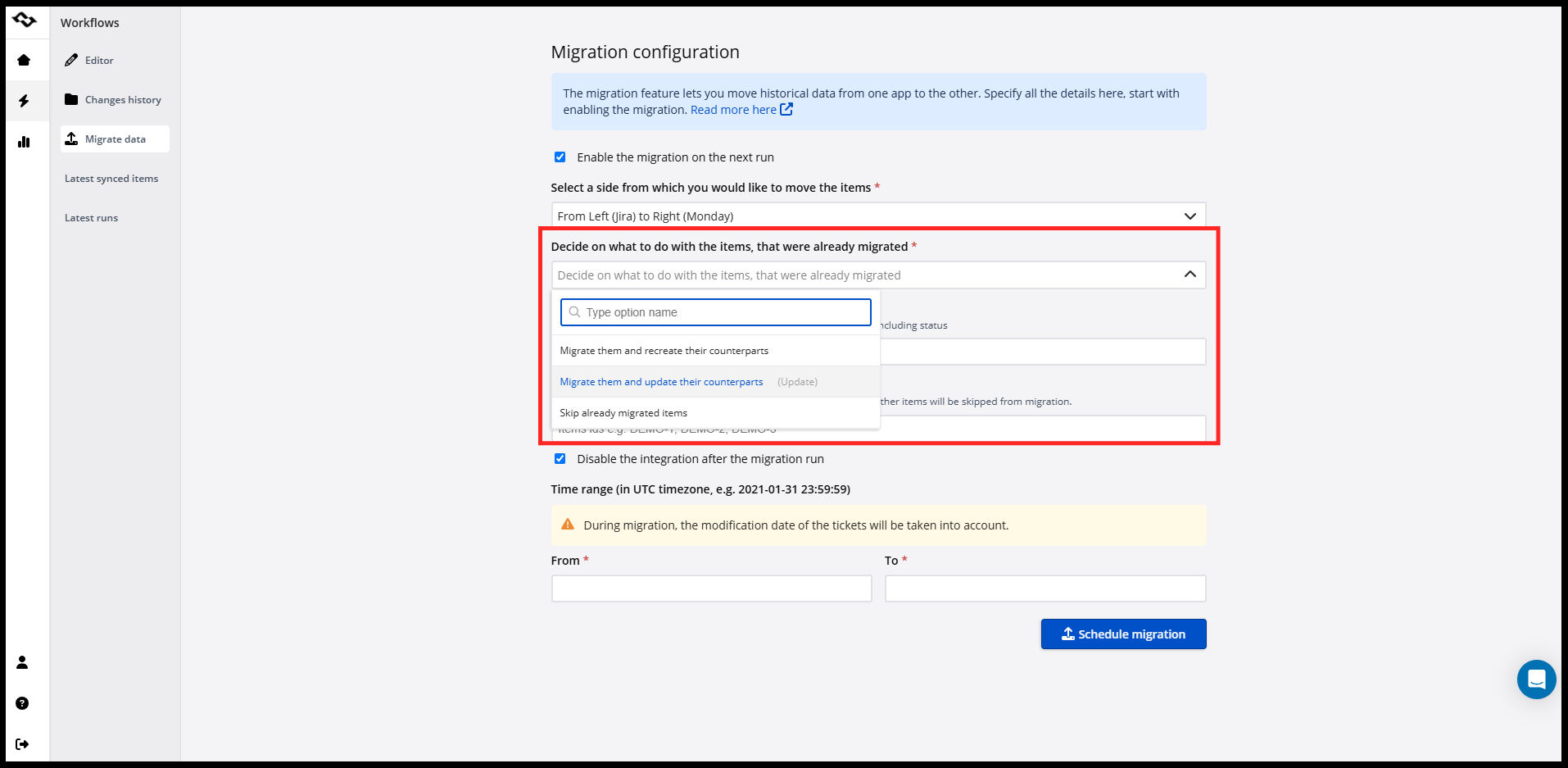
Task: Open the chat support bubble
Action: pos(1536,679)
